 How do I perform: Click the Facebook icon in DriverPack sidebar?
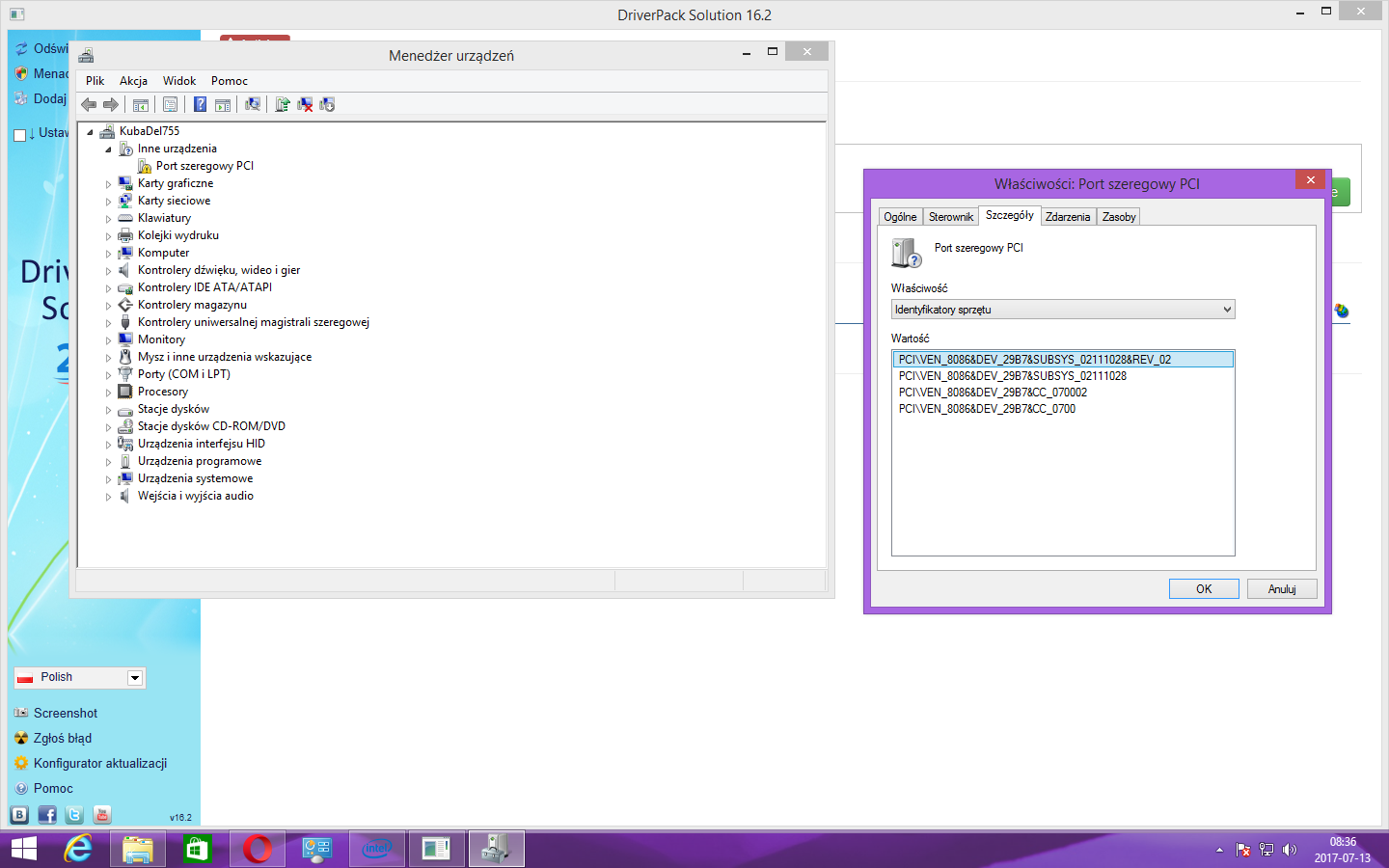pos(46,814)
